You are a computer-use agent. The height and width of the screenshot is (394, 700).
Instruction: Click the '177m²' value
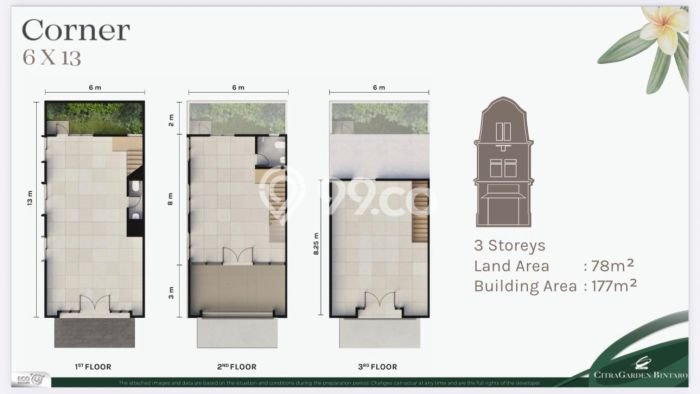tap(614, 286)
